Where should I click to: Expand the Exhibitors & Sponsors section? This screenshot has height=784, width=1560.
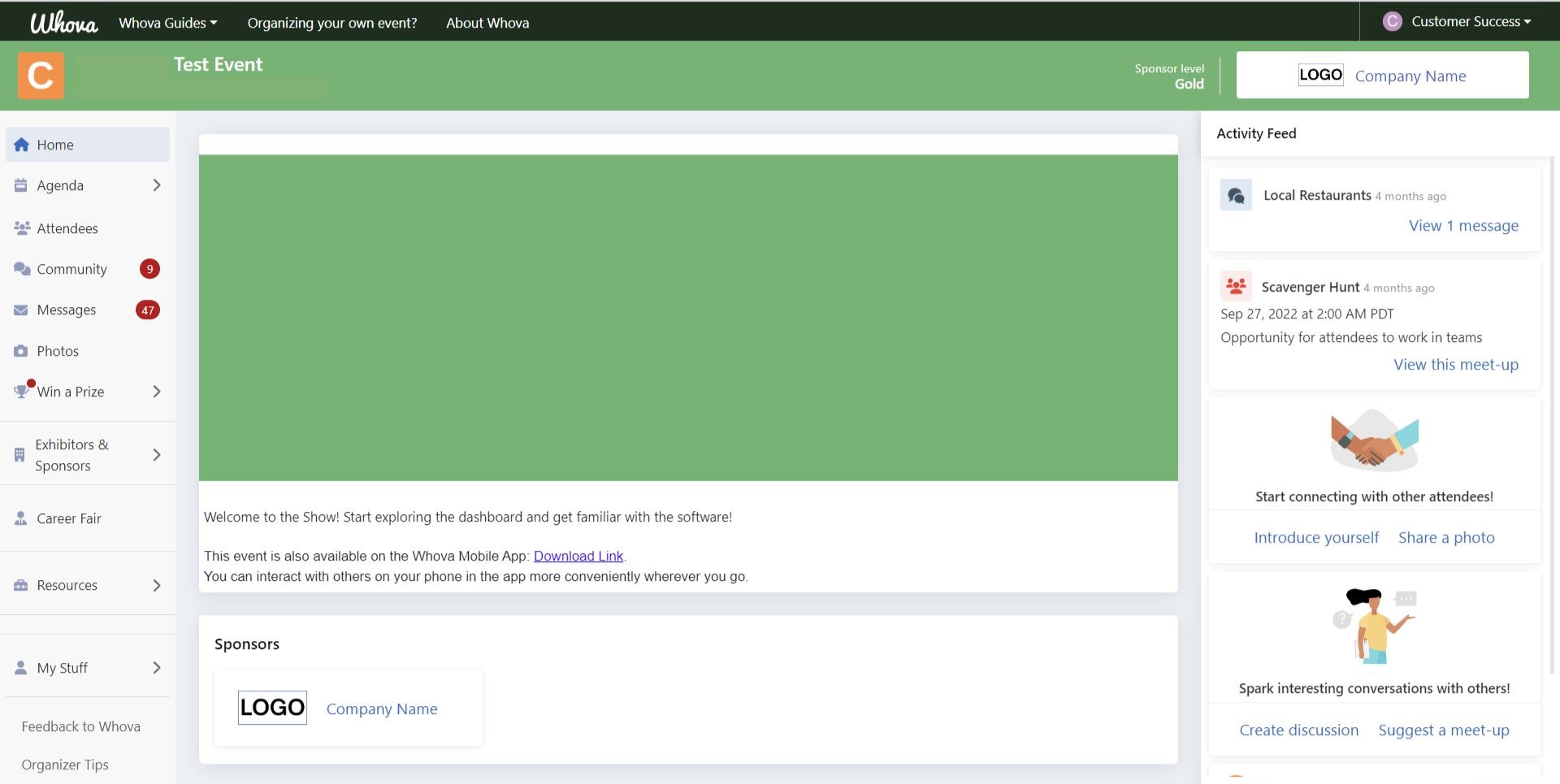point(157,455)
